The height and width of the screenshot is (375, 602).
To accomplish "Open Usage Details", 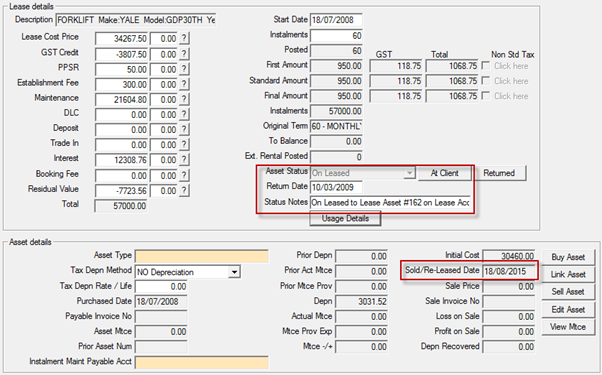I will [x=345, y=218].
